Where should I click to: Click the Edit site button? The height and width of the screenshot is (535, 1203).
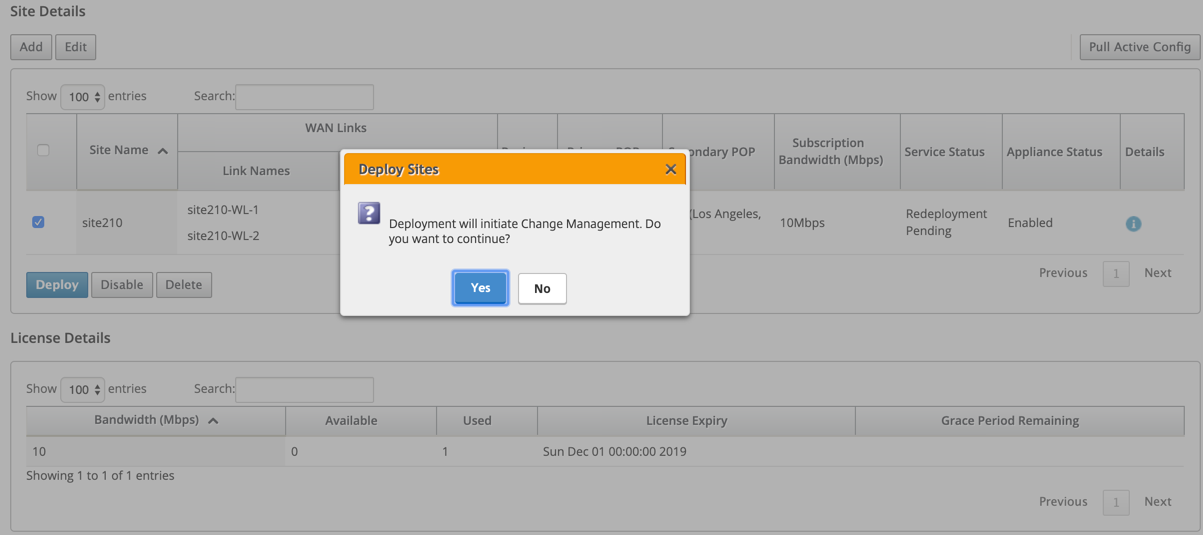[75, 47]
